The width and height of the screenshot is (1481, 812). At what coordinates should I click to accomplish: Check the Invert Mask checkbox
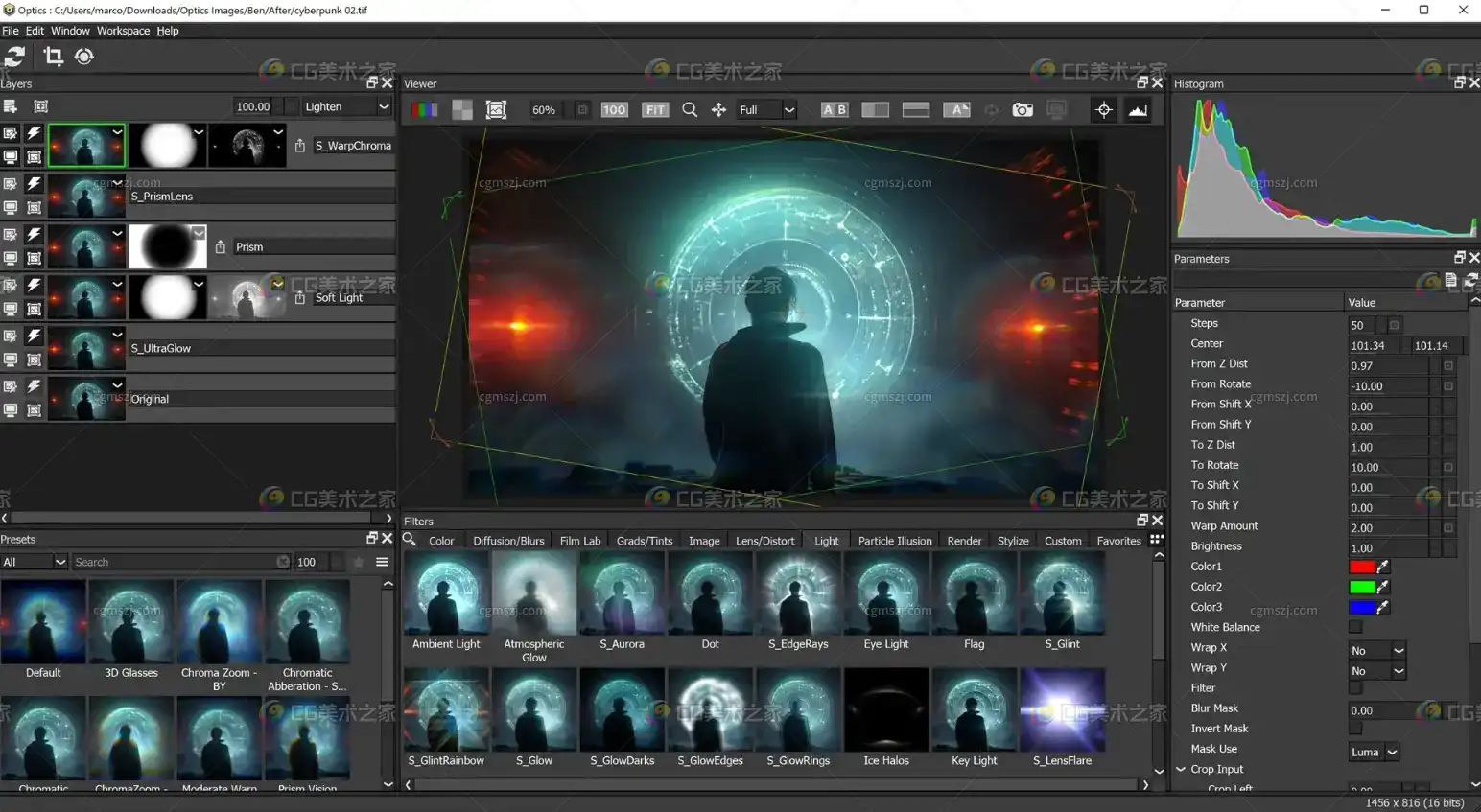[1355, 729]
